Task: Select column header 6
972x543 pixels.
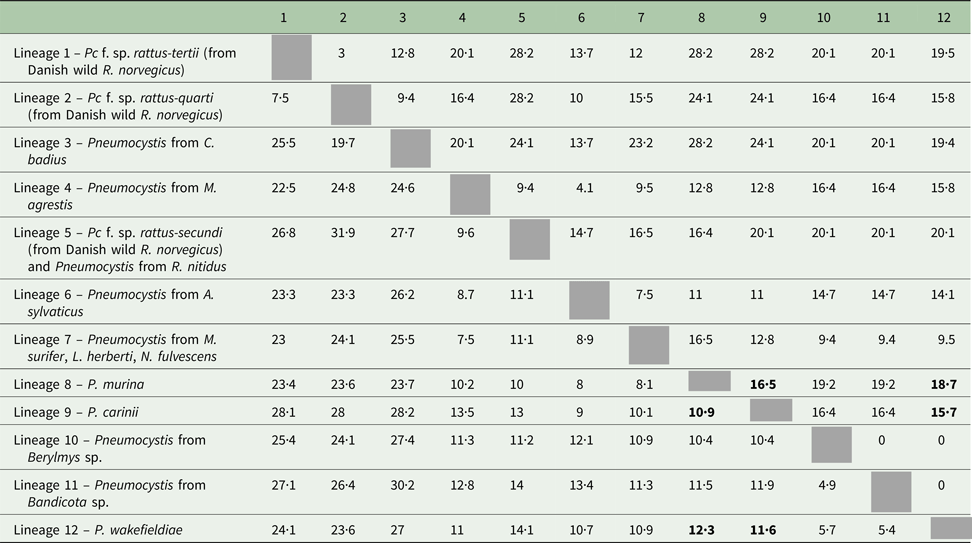Action: pyautogui.click(x=581, y=17)
